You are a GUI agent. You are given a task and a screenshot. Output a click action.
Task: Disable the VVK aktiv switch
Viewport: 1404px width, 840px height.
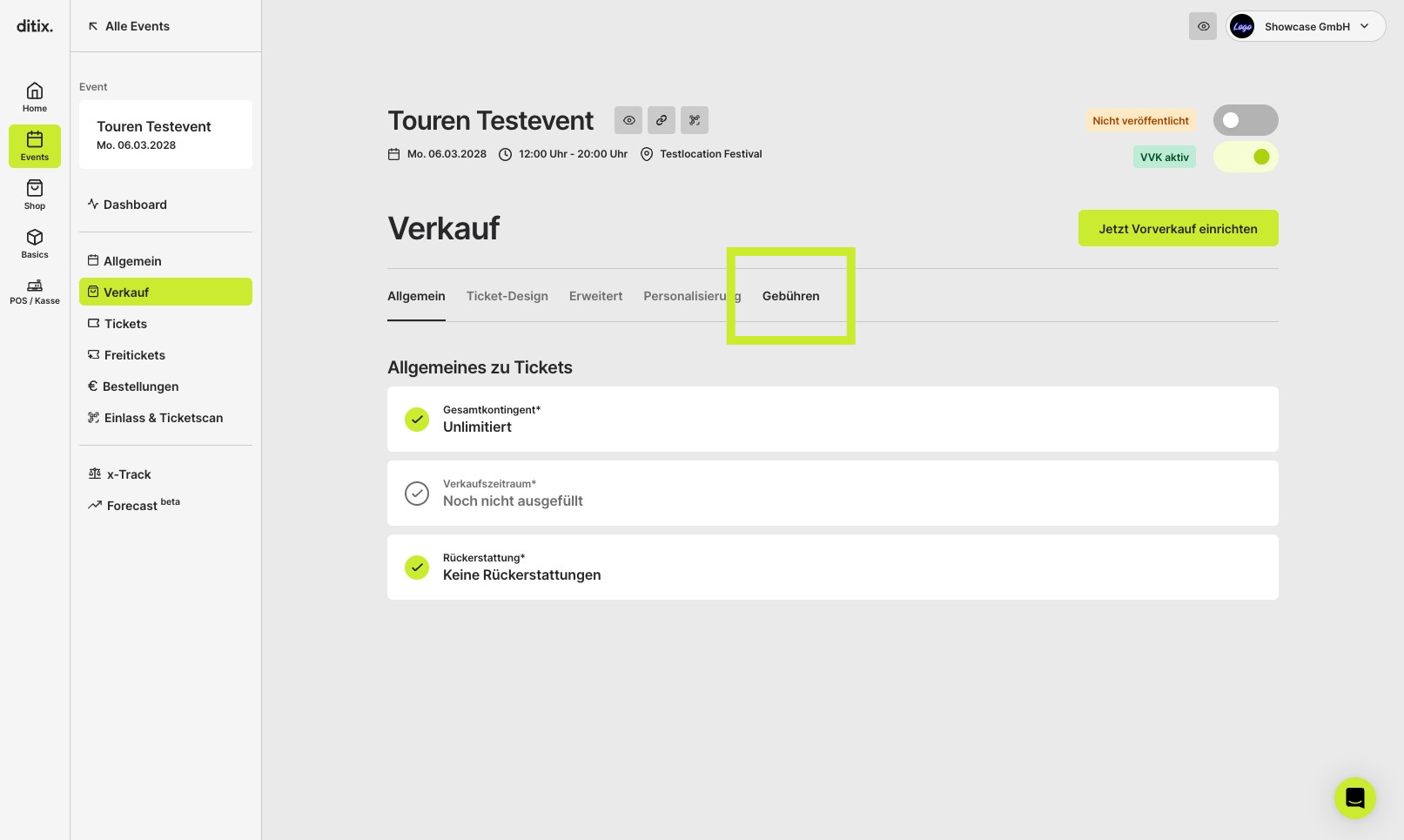1246,157
